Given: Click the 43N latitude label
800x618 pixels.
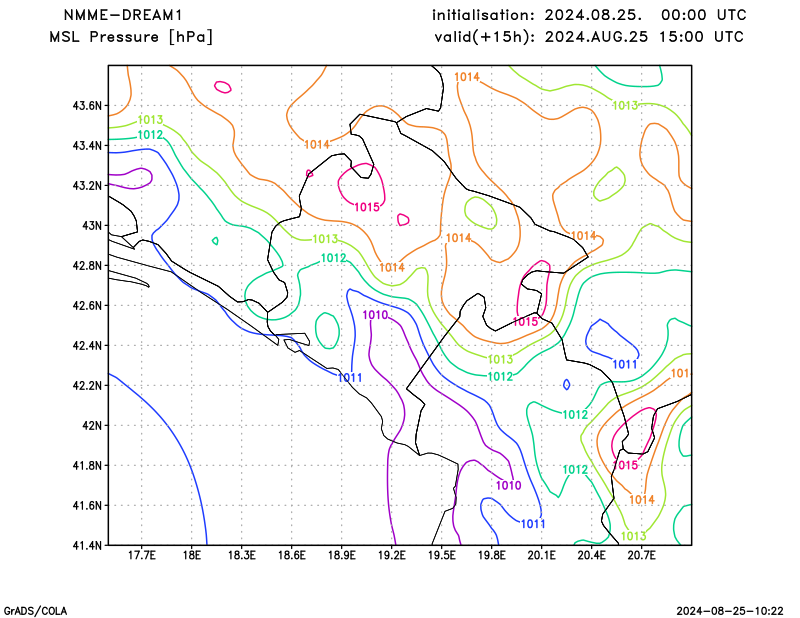Looking at the screenshot, I should pyautogui.click(x=92, y=226).
